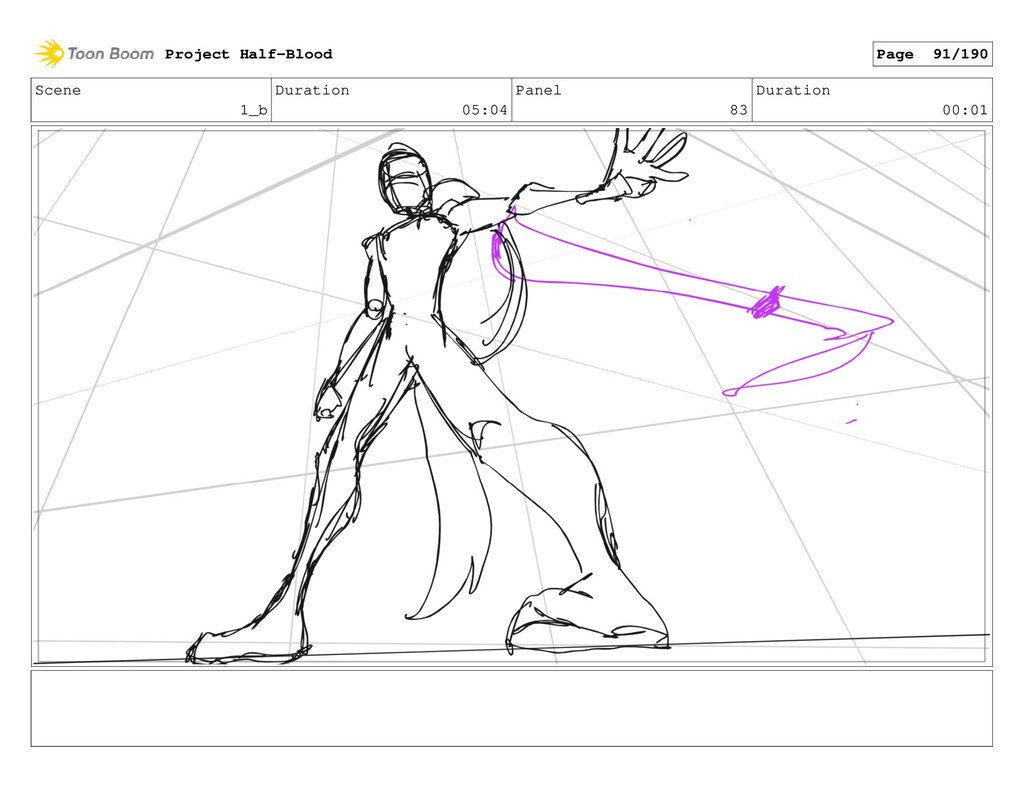Select the scene value '1_b'

point(253,110)
